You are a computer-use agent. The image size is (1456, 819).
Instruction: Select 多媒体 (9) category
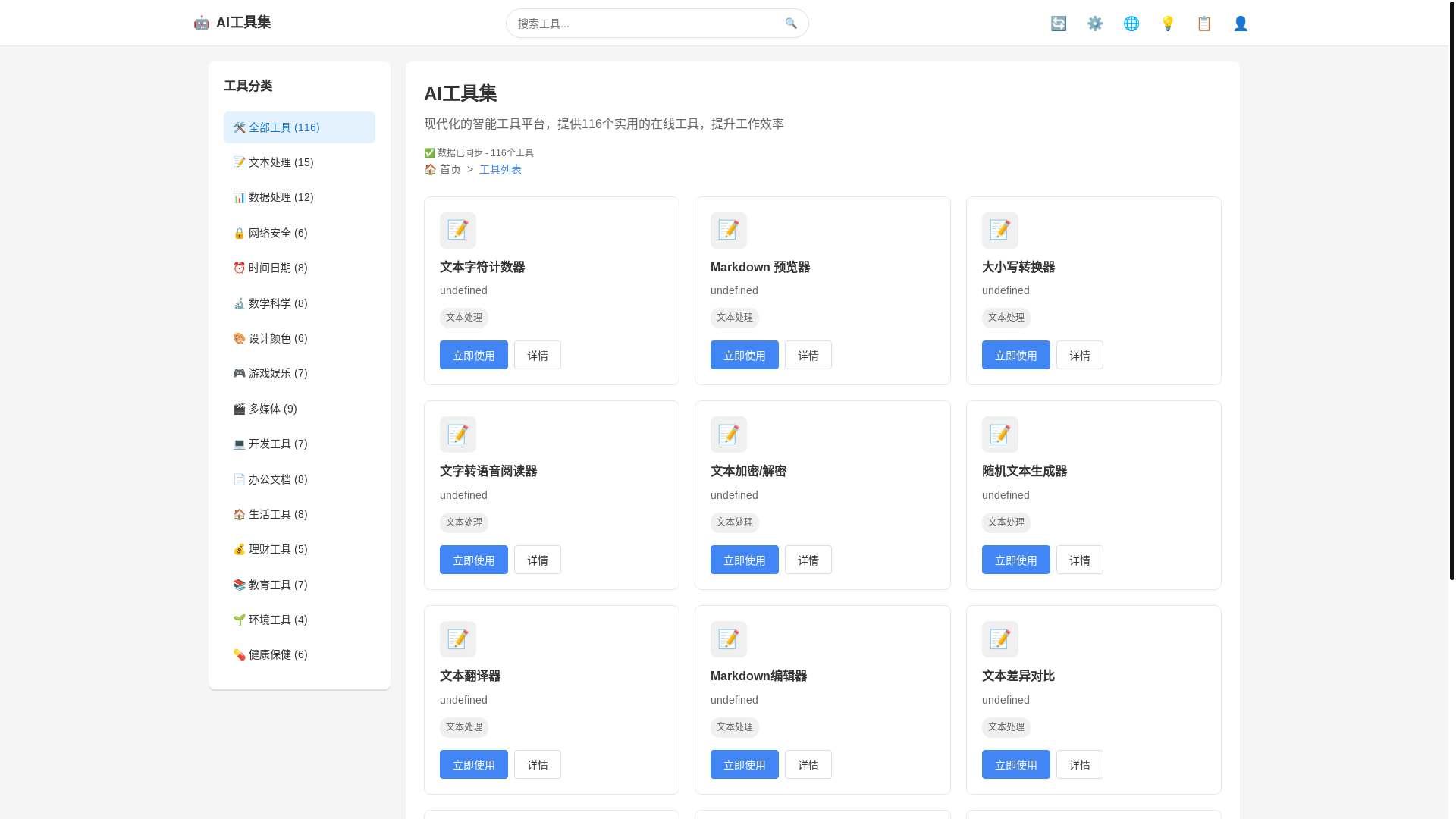[x=300, y=409]
